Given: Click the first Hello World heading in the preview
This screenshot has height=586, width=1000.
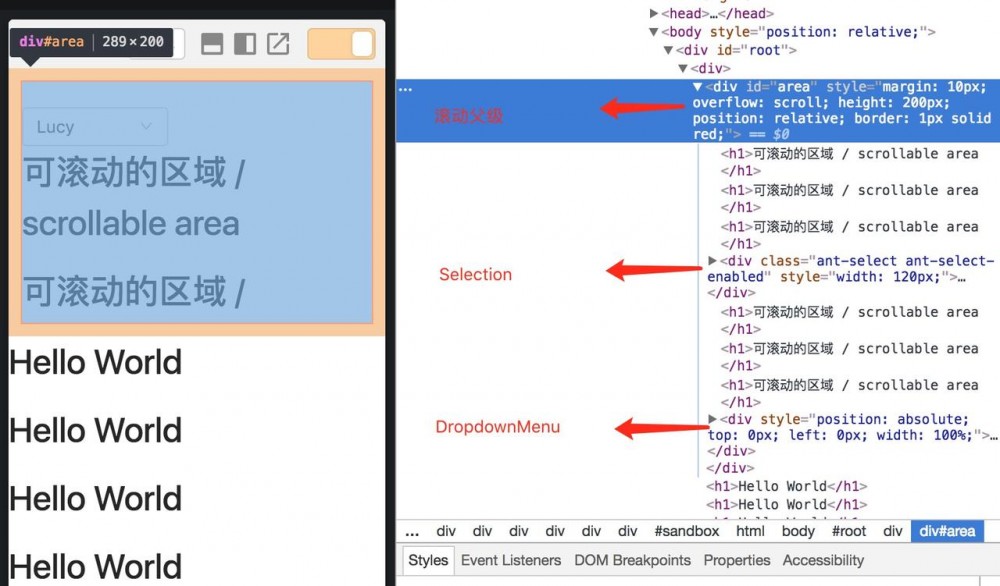Looking at the screenshot, I should click(96, 362).
